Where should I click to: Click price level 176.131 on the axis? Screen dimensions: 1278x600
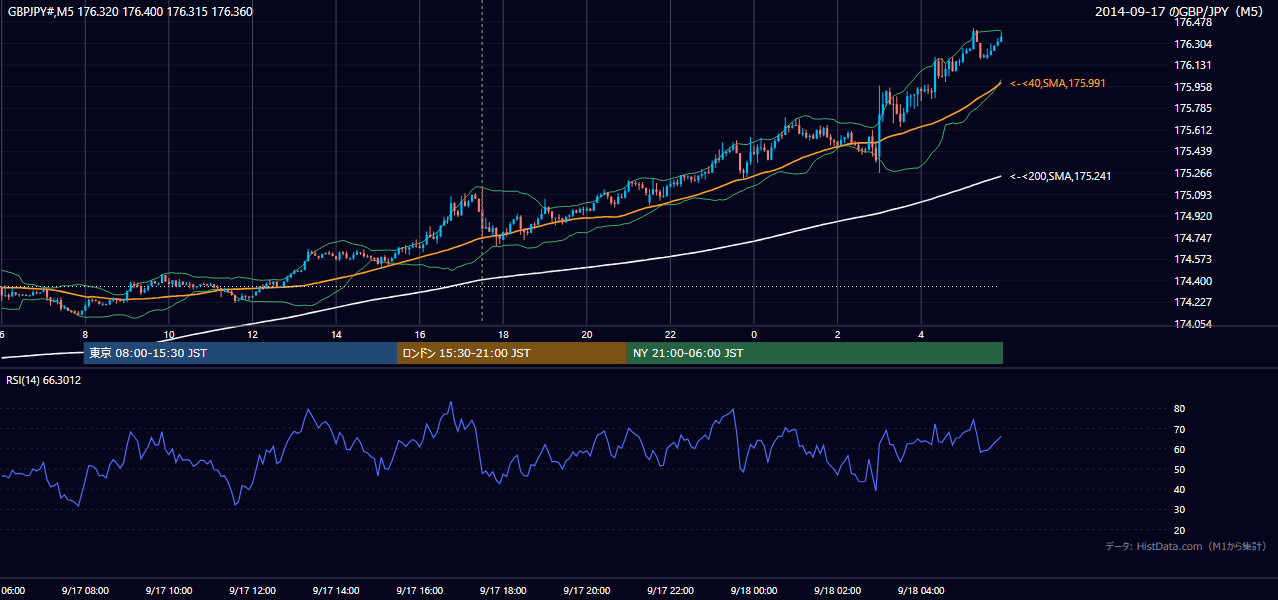click(x=1193, y=65)
